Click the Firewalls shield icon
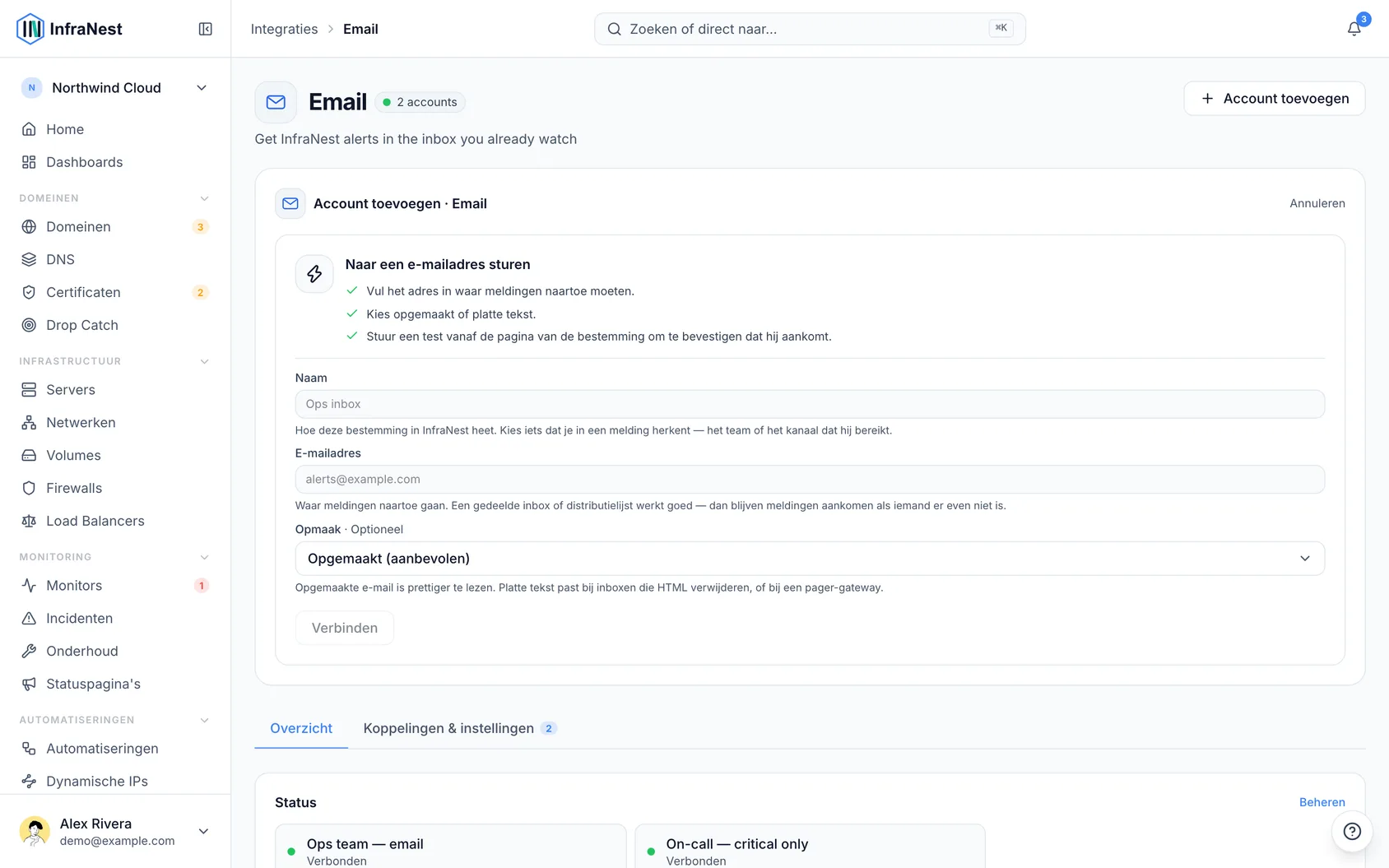The width and height of the screenshot is (1389, 868). (29, 488)
